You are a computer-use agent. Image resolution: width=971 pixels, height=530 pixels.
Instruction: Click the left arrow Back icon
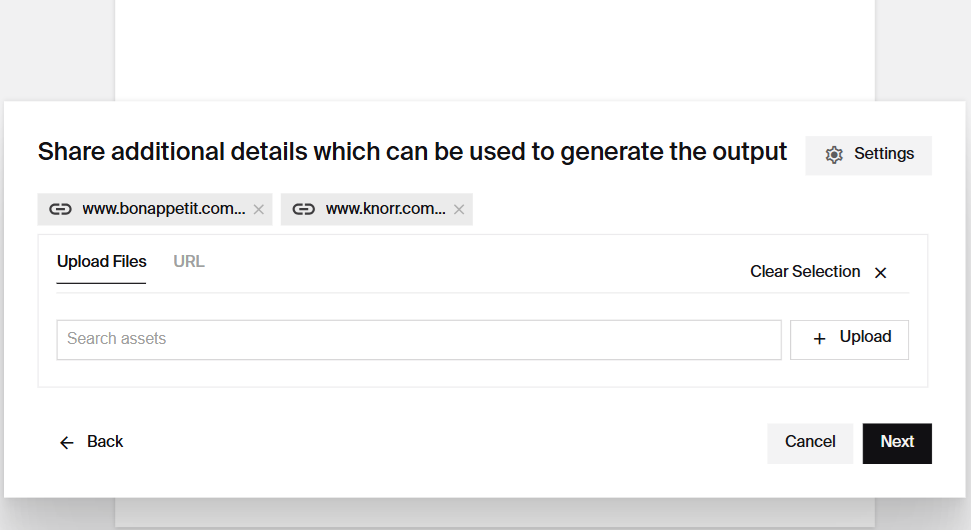click(x=67, y=443)
